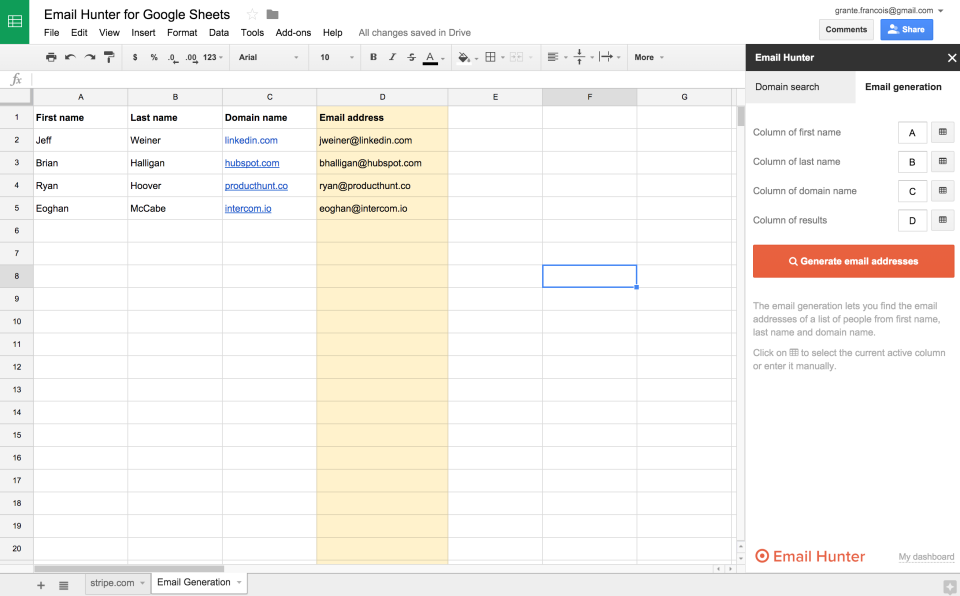Click the blue Share button
Screen dimensions: 960x596
pyautogui.click(x=906, y=29)
